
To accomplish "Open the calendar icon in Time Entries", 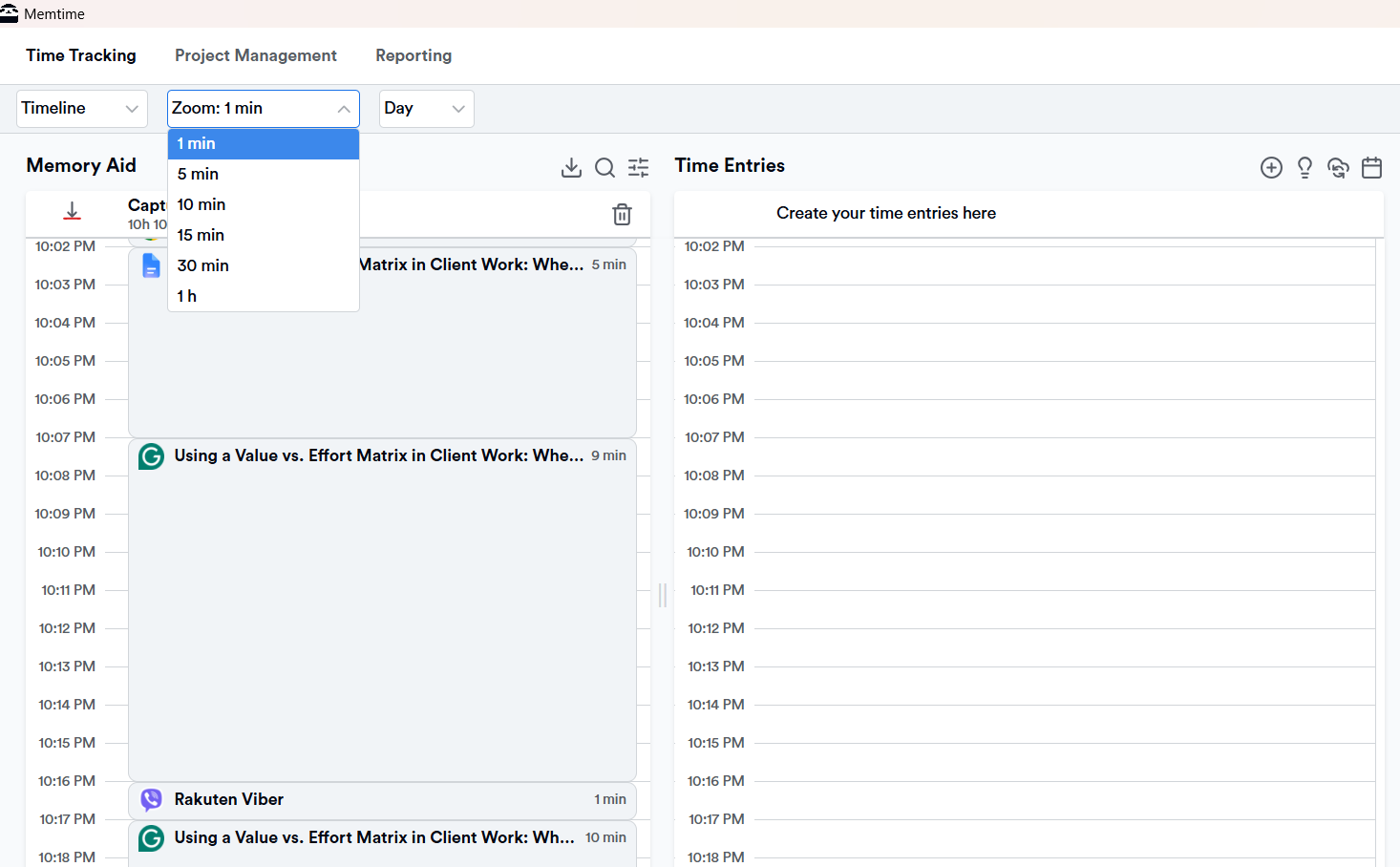I will 1371,168.
